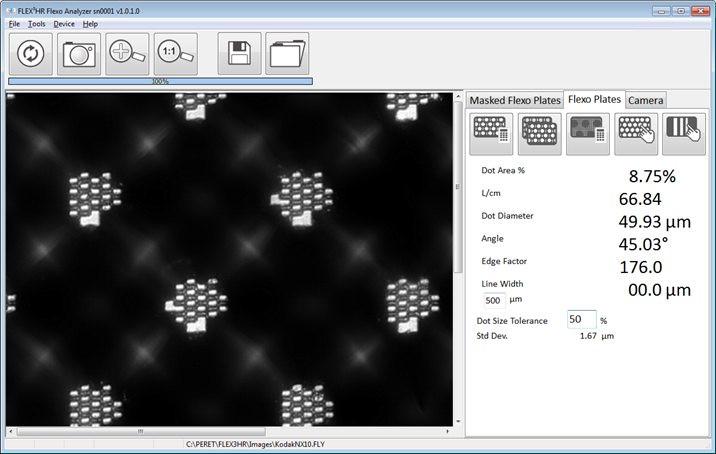The image size is (716, 454).
Task: Click the horizontal scrollbar left arrow
Action: click(11, 431)
